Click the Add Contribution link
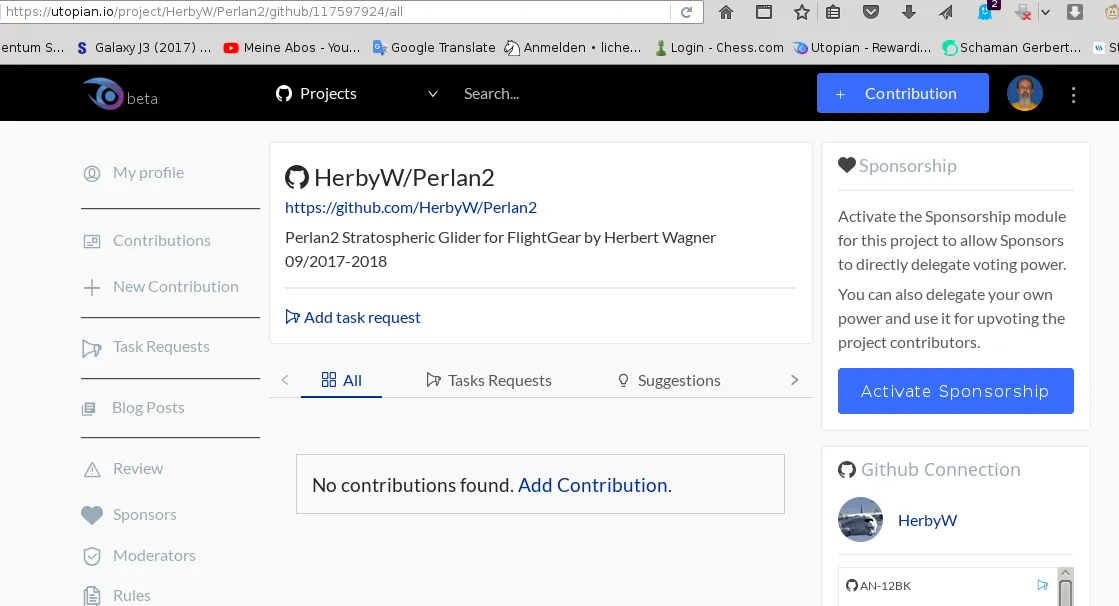Viewport: 1119px width, 606px height. point(593,485)
